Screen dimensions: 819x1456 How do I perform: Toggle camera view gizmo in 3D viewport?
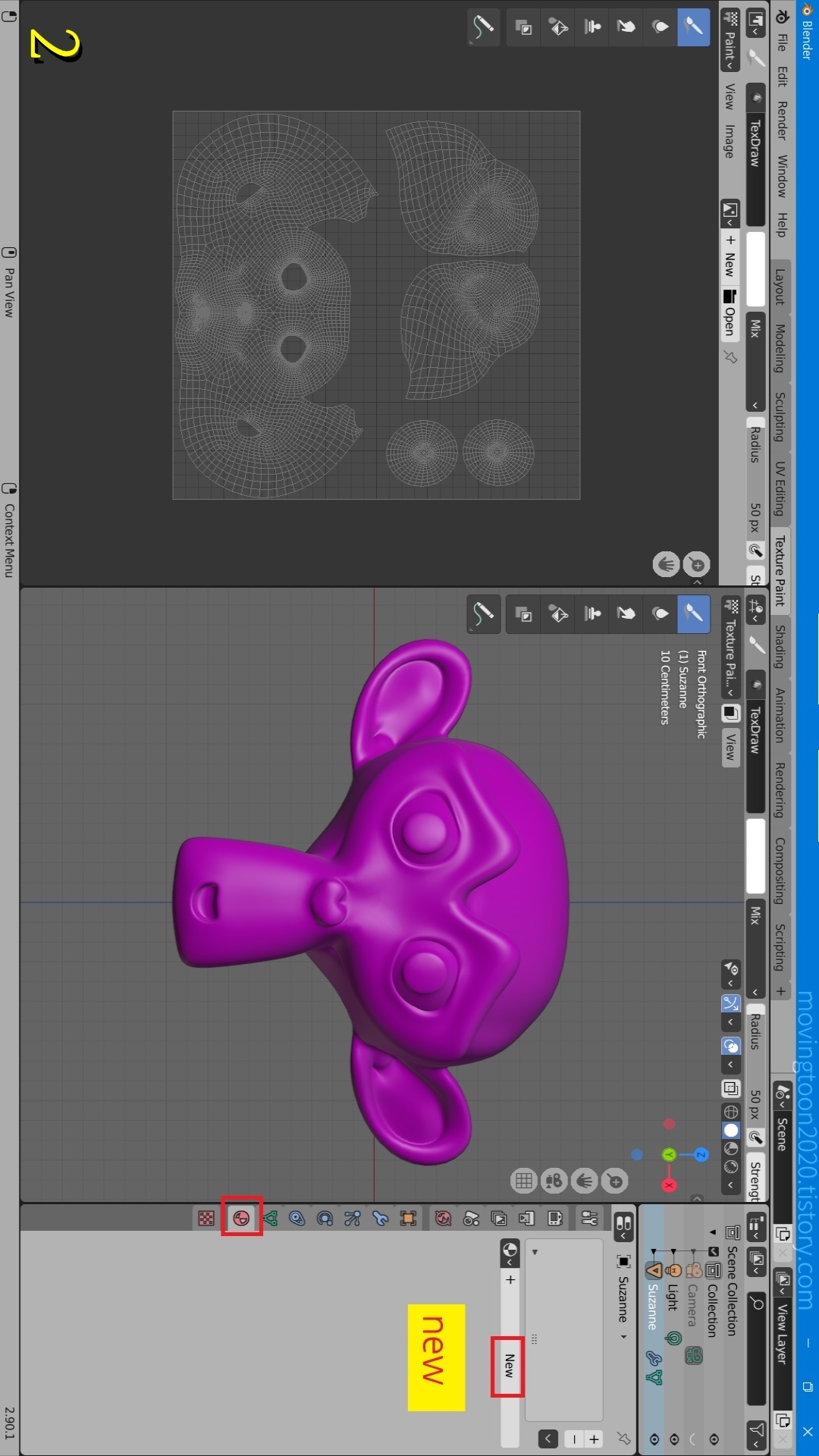(554, 1181)
